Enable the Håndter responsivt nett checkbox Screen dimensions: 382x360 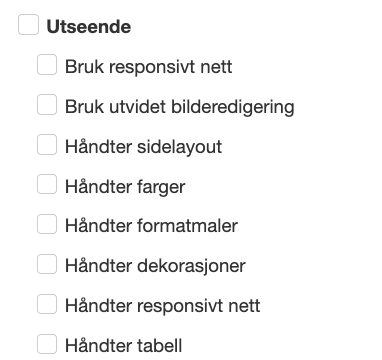(x=47, y=304)
